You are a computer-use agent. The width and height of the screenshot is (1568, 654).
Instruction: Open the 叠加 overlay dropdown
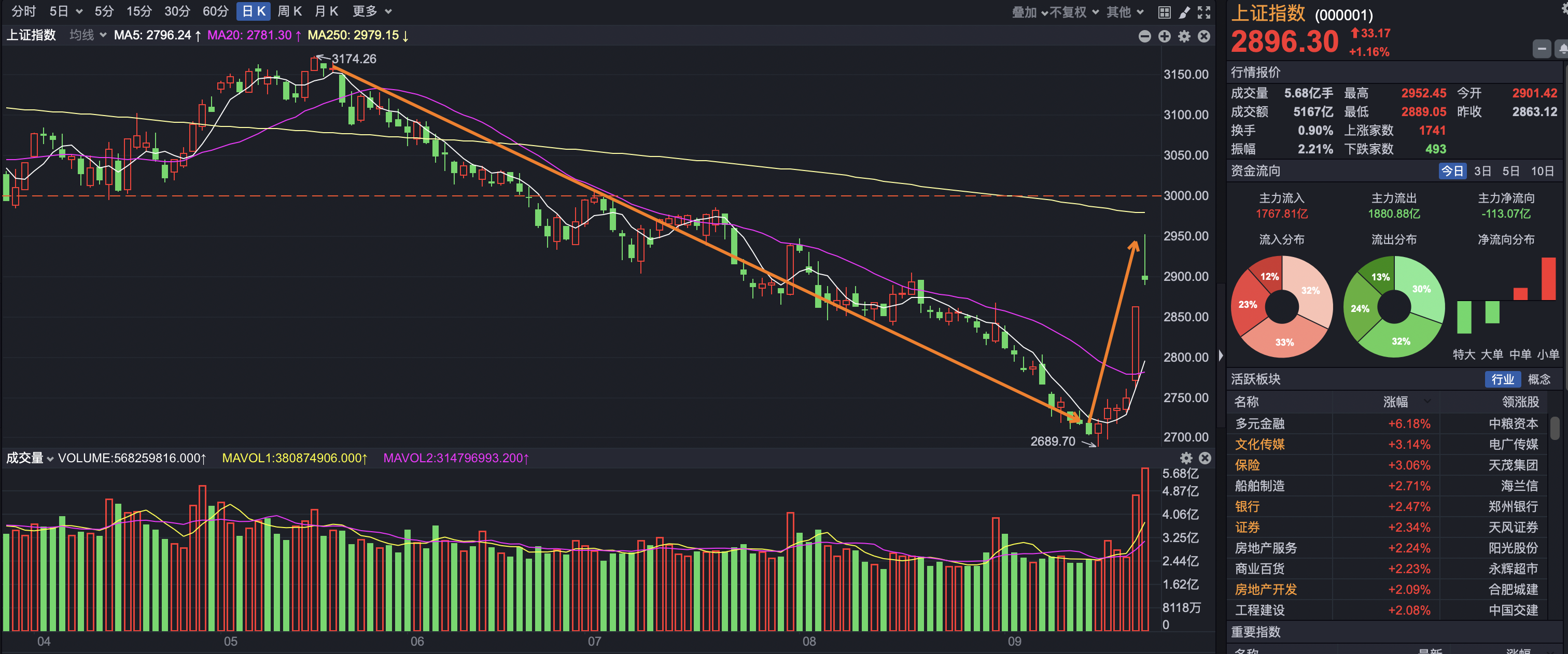(x=1030, y=12)
